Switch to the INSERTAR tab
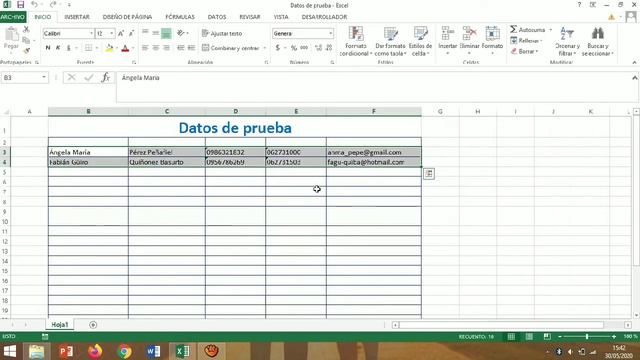The width and height of the screenshot is (640, 360). coord(77,17)
